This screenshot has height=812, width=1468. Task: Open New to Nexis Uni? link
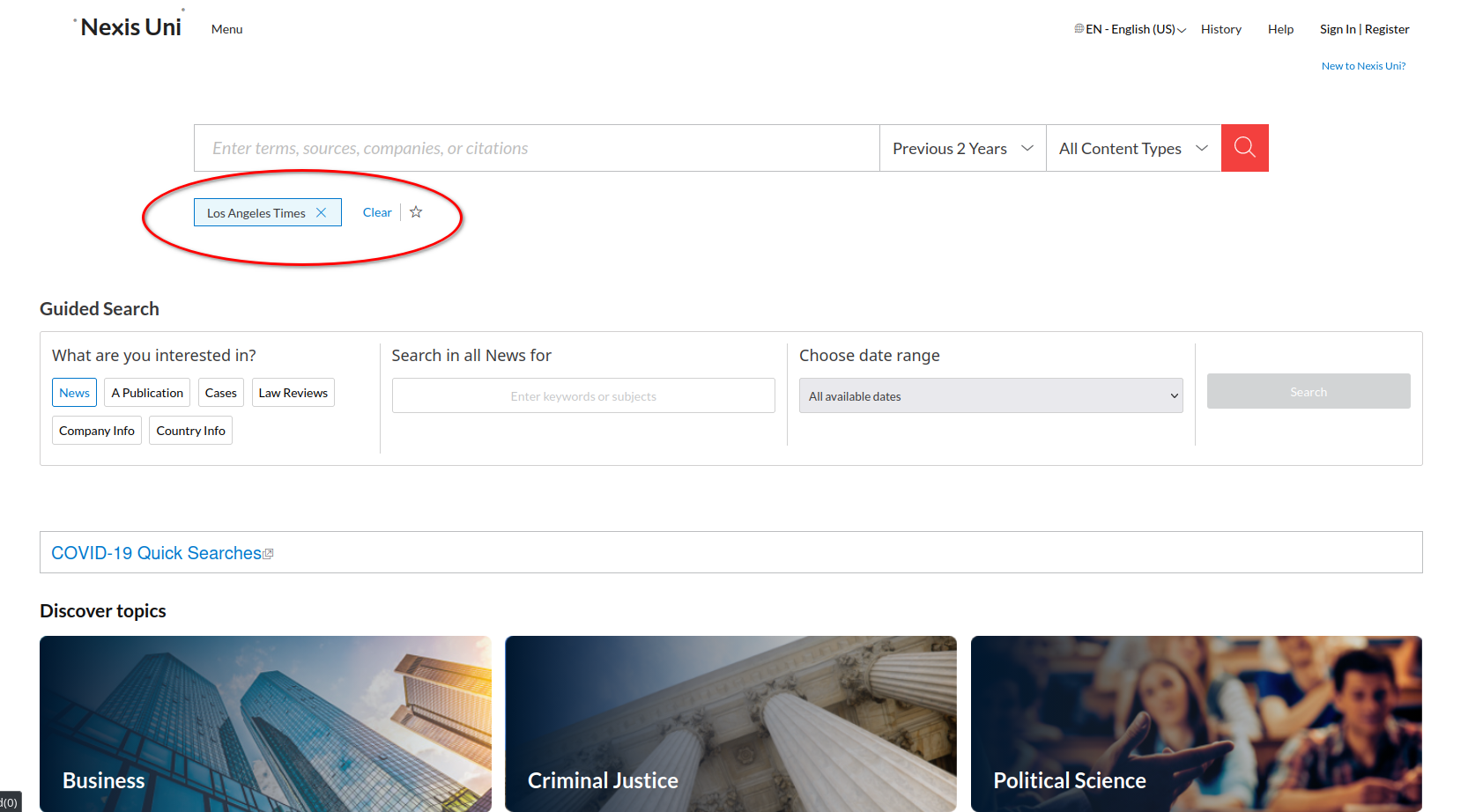click(1363, 66)
